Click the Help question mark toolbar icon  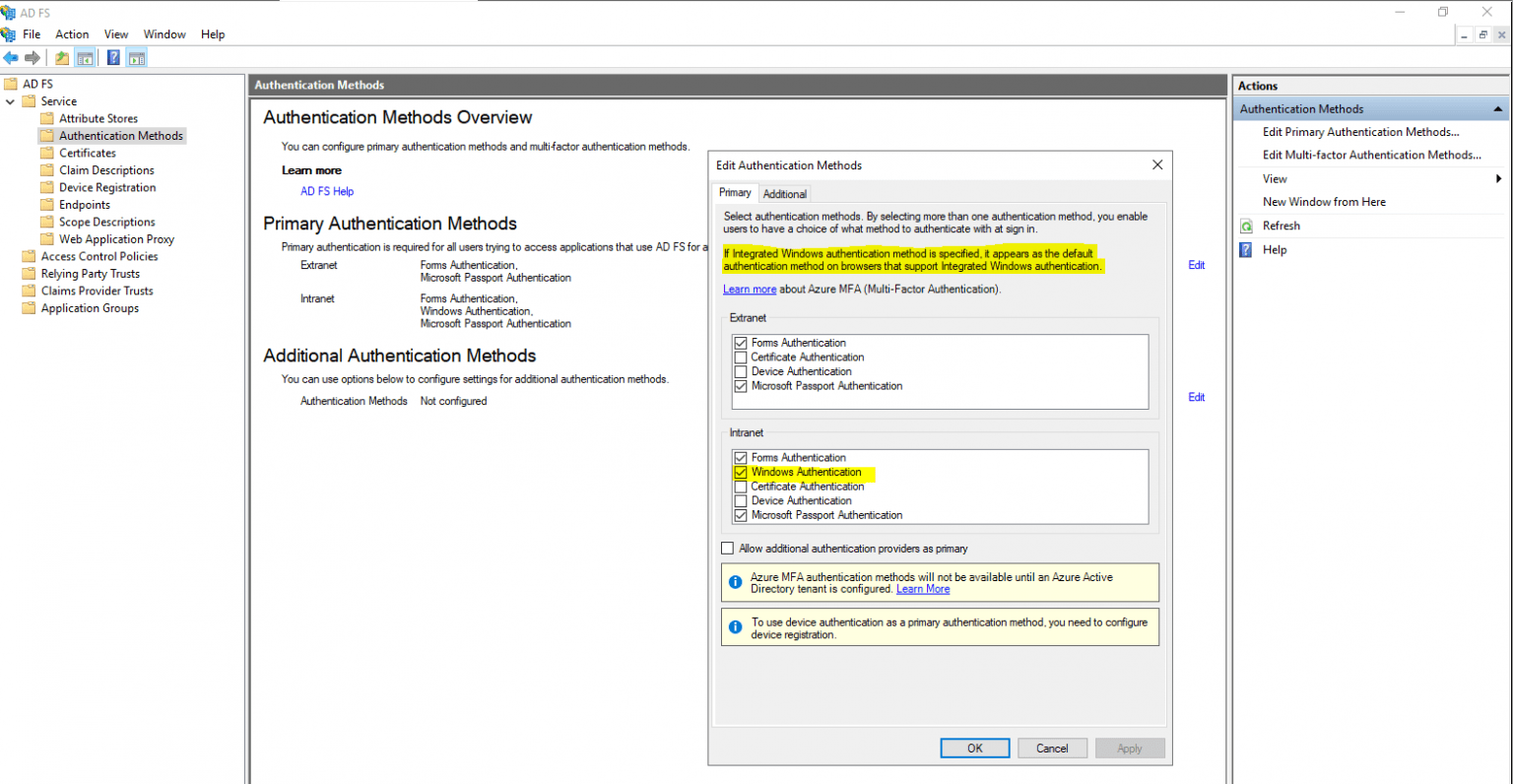point(111,56)
